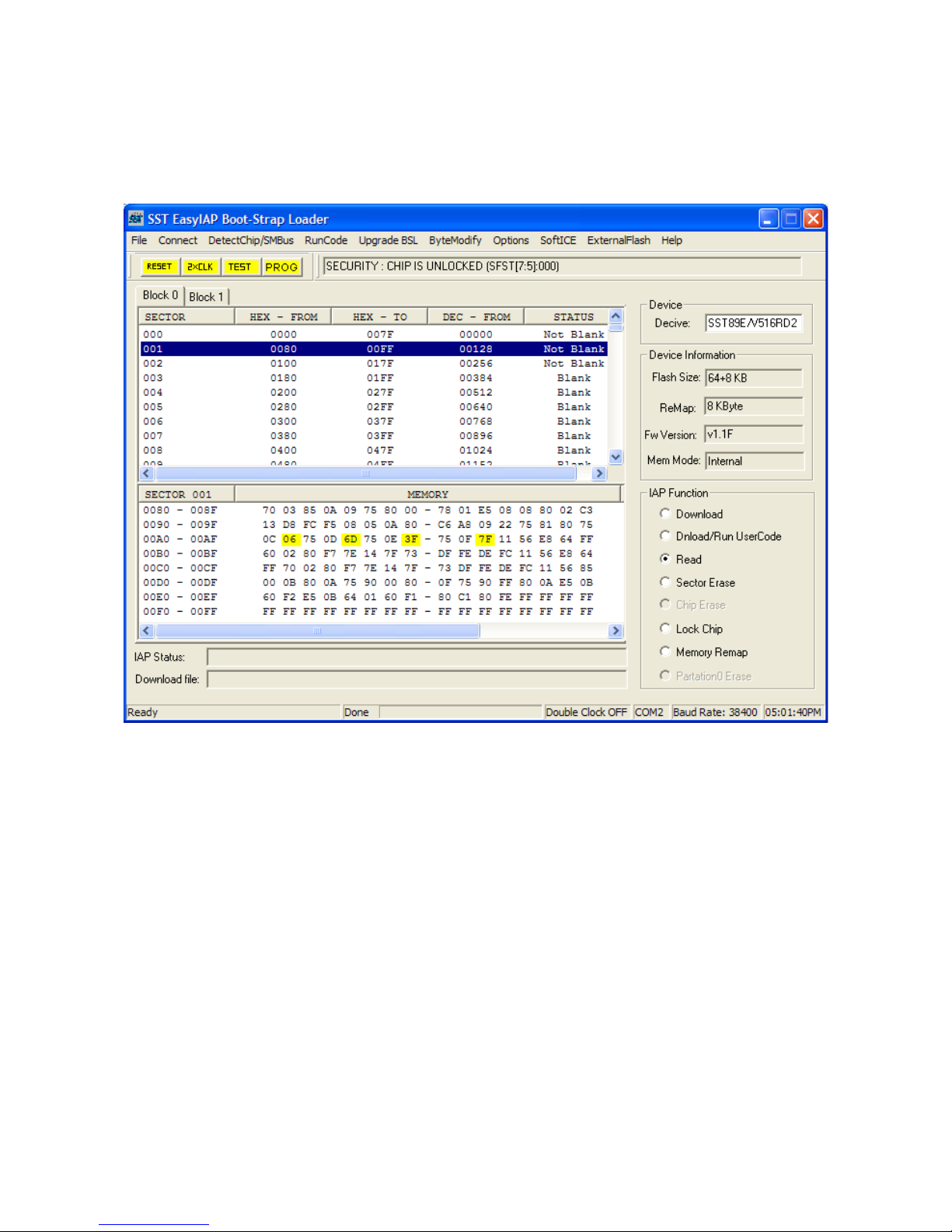The width and height of the screenshot is (952, 1232).
Task: Open the Options menu
Action: (x=511, y=240)
